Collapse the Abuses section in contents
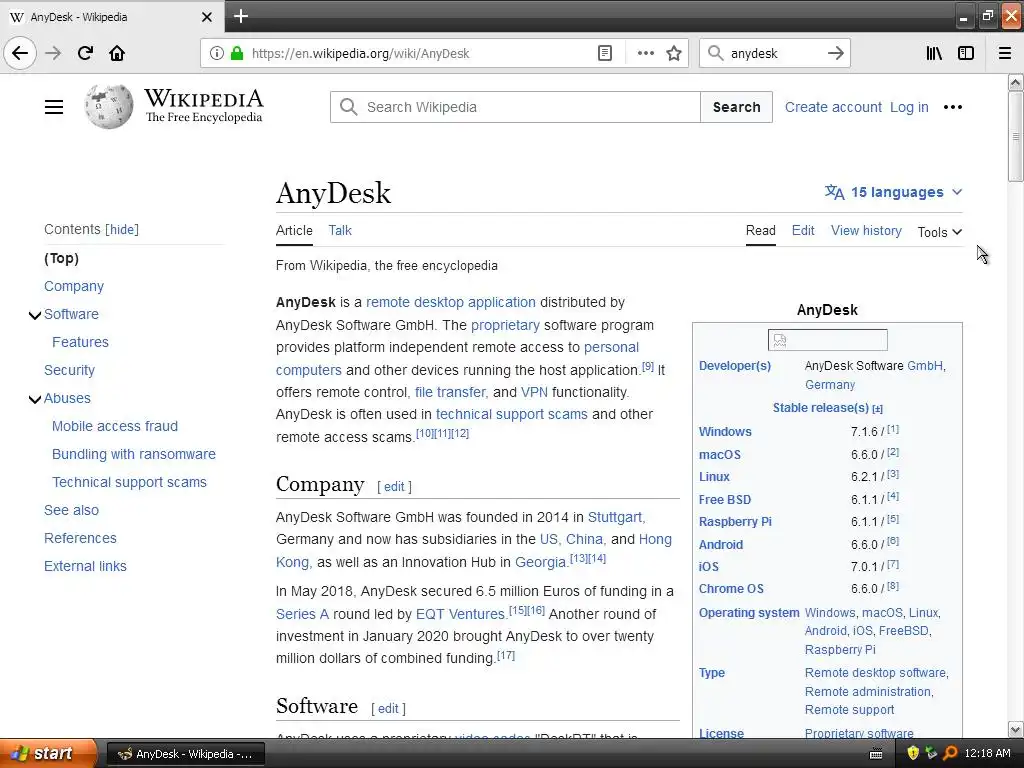The height and width of the screenshot is (768, 1024). coord(35,399)
